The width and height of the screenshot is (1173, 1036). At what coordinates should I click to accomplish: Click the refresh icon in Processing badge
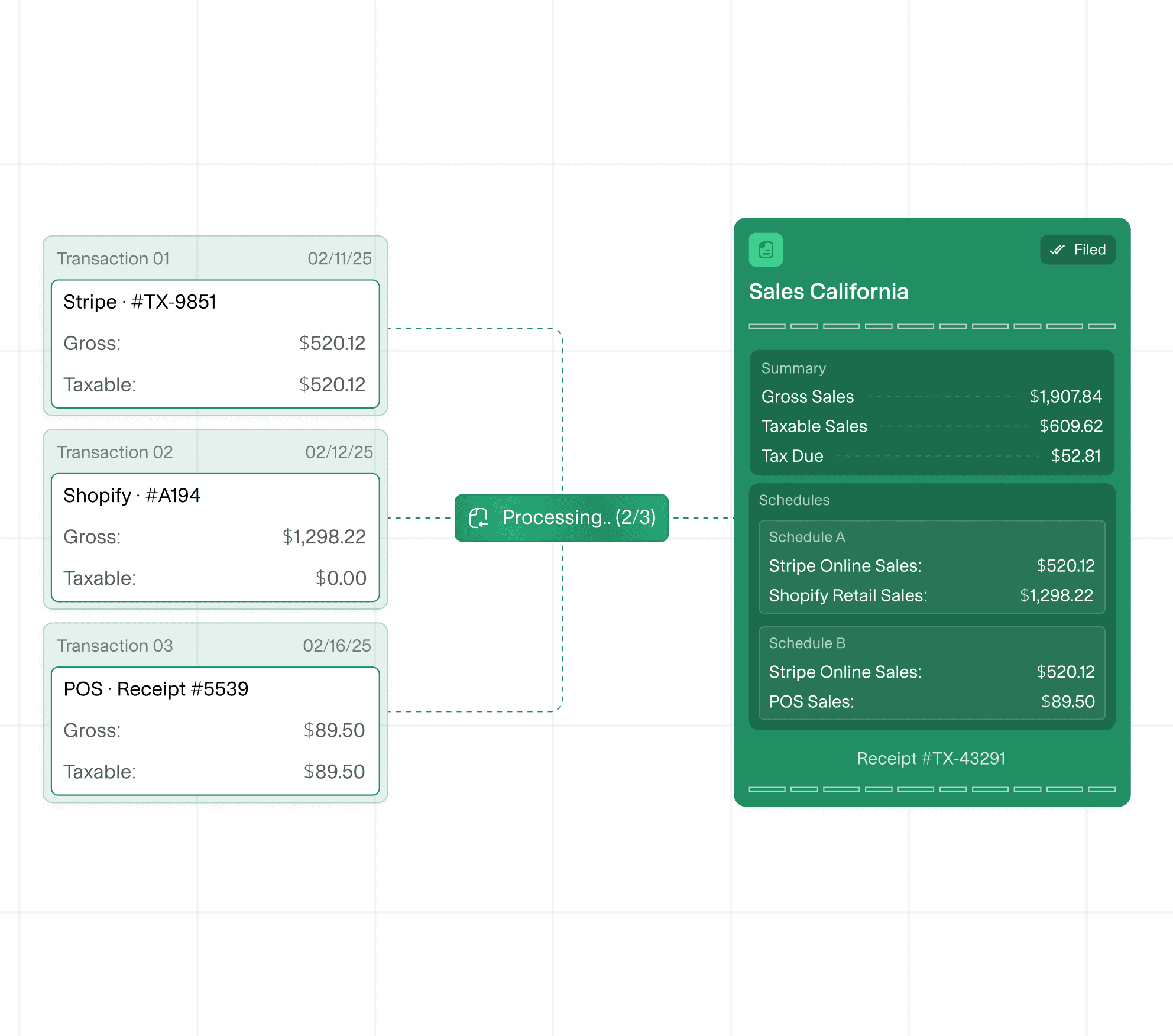(x=478, y=518)
